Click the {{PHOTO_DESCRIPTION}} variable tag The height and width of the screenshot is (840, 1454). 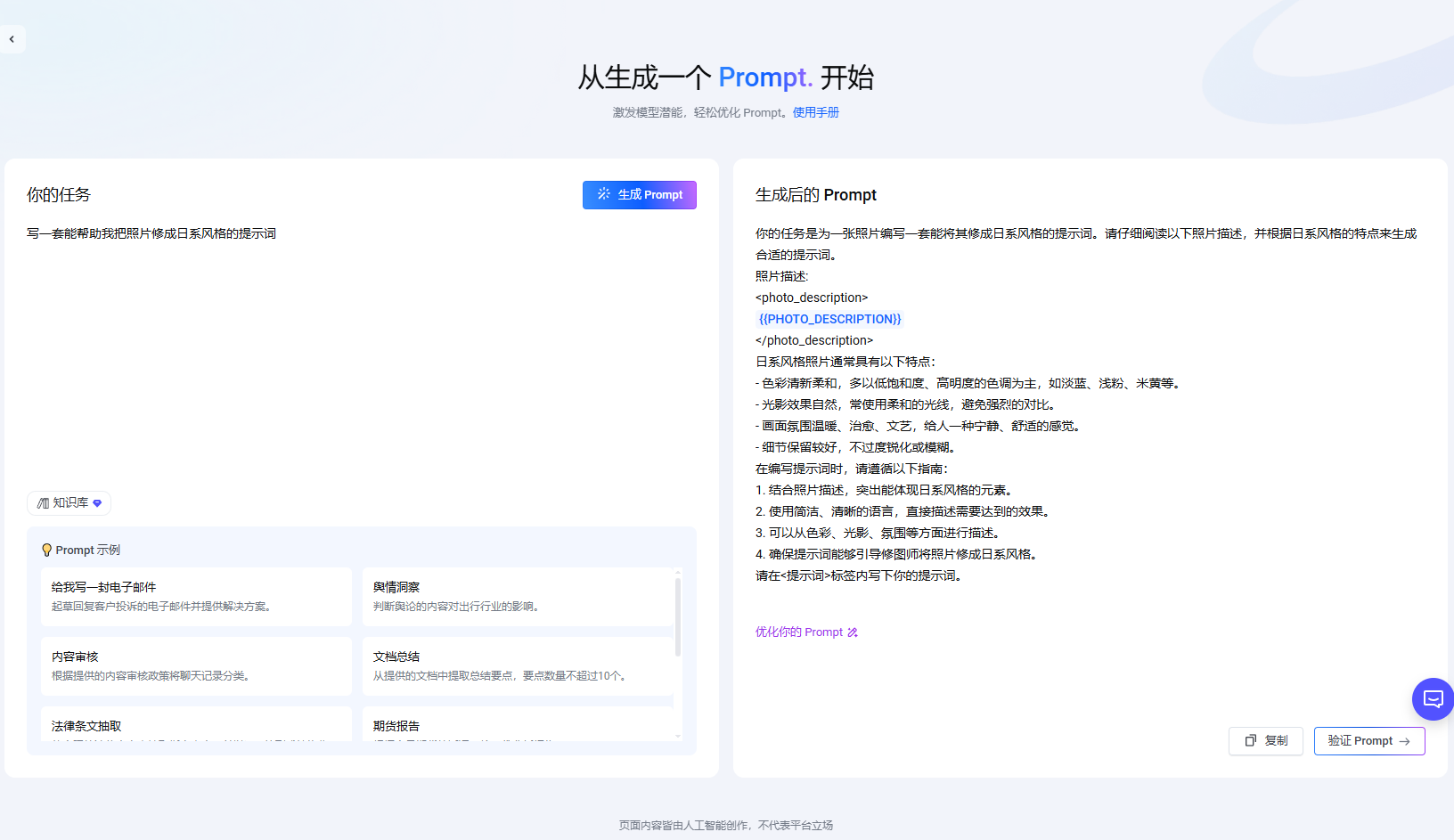coord(829,319)
